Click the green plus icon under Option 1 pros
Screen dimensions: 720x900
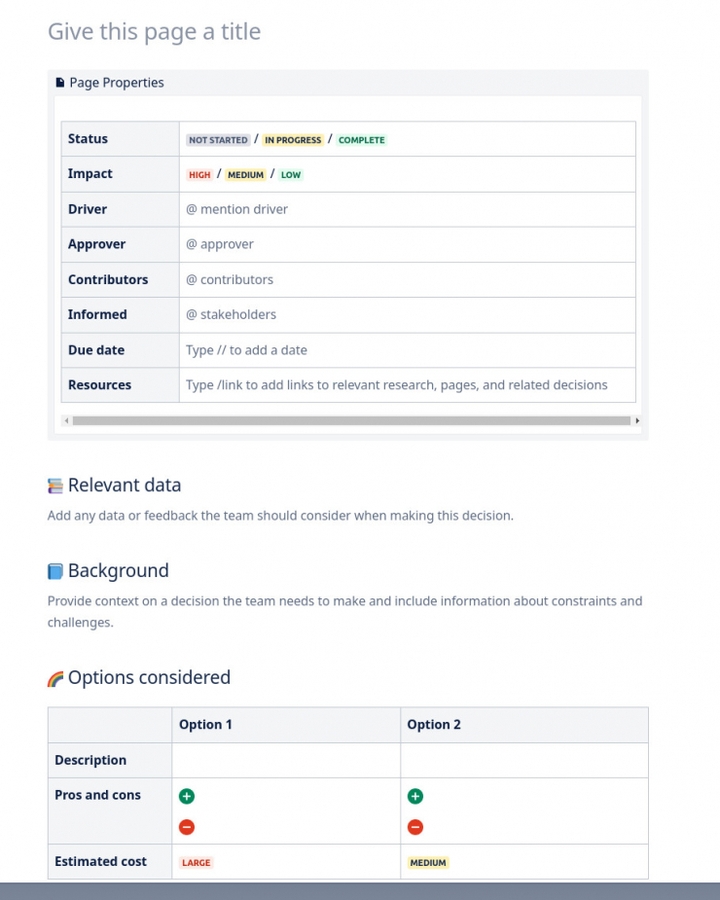(x=186, y=796)
